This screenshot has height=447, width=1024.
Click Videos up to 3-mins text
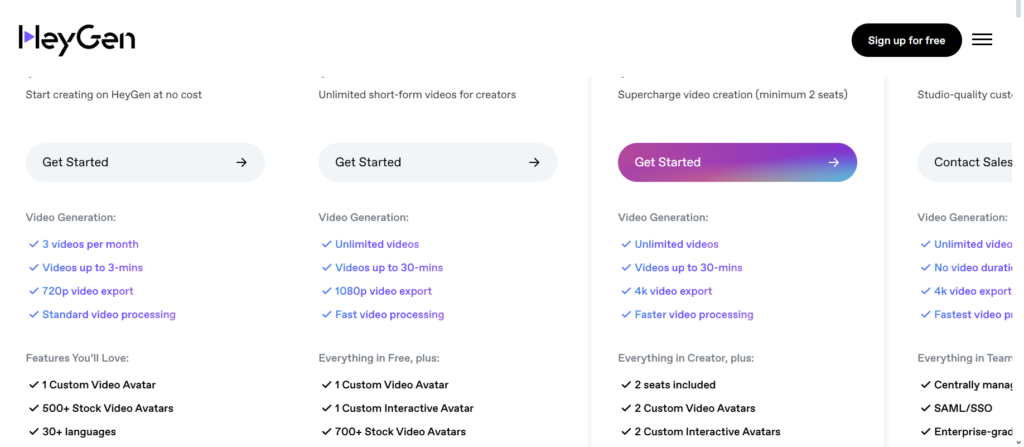(x=92, y=267)
